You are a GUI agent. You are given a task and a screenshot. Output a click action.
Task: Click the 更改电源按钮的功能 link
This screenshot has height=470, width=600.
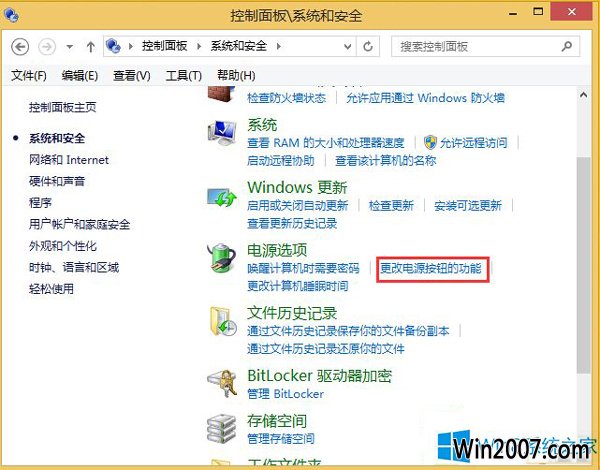[x=431, y=268]
